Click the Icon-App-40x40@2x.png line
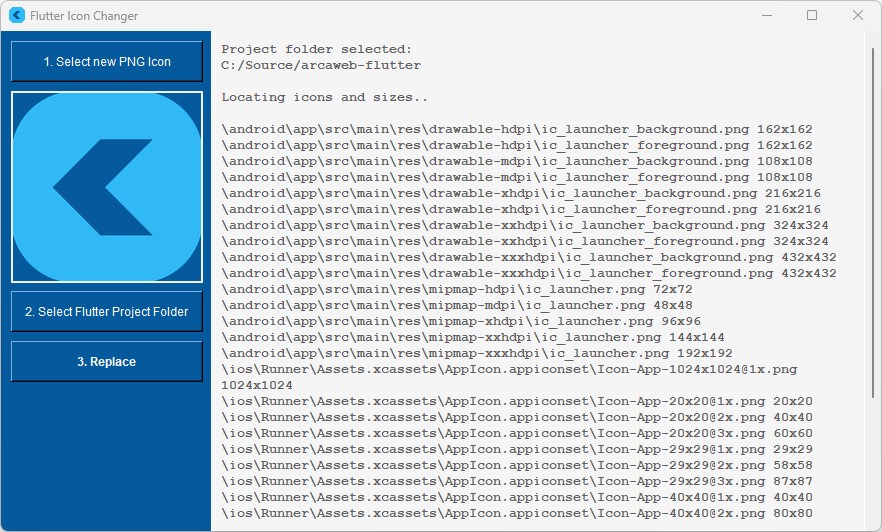 click(517, 513)
